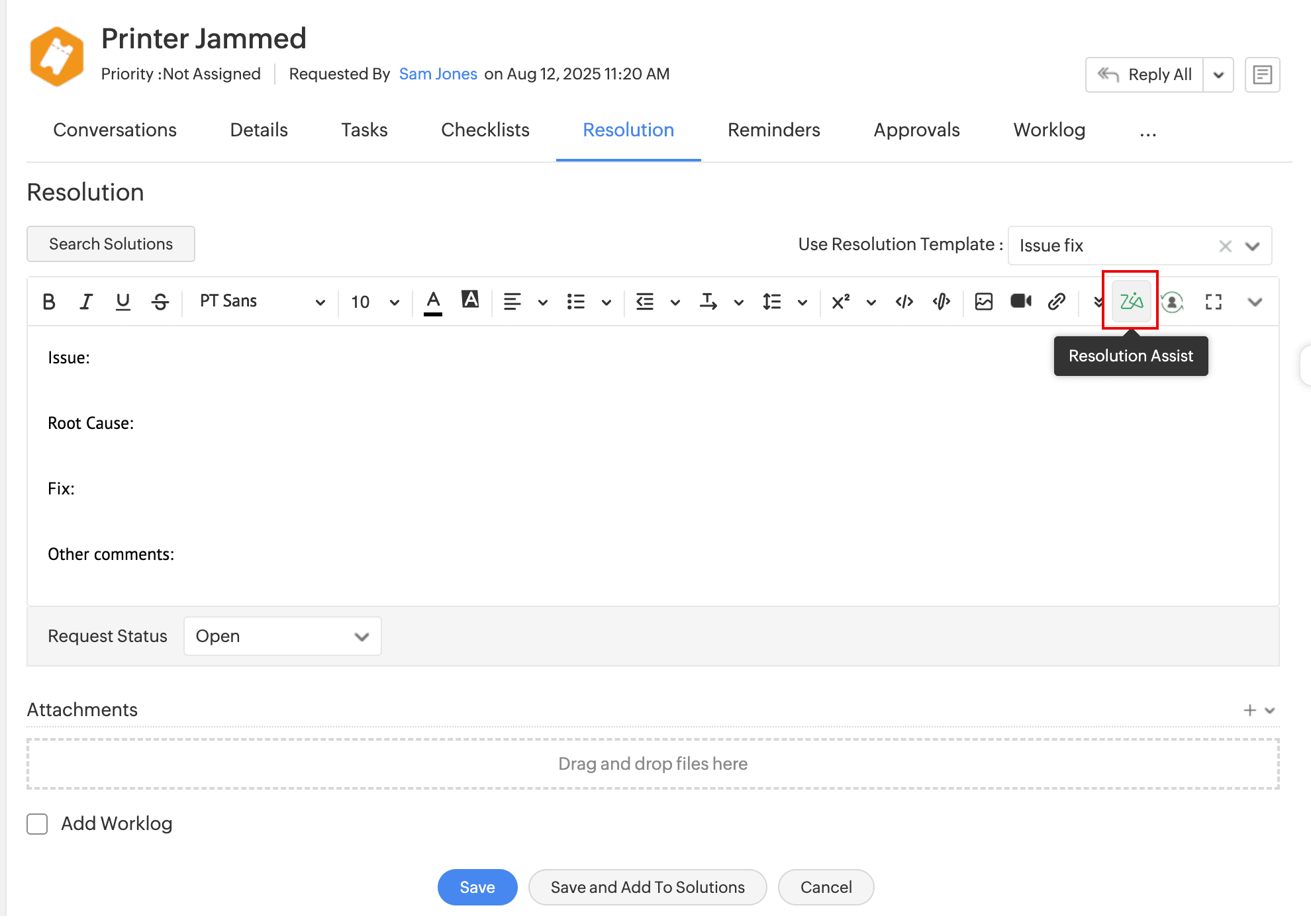Open the Worklog tab

[x=1049, y=130]
